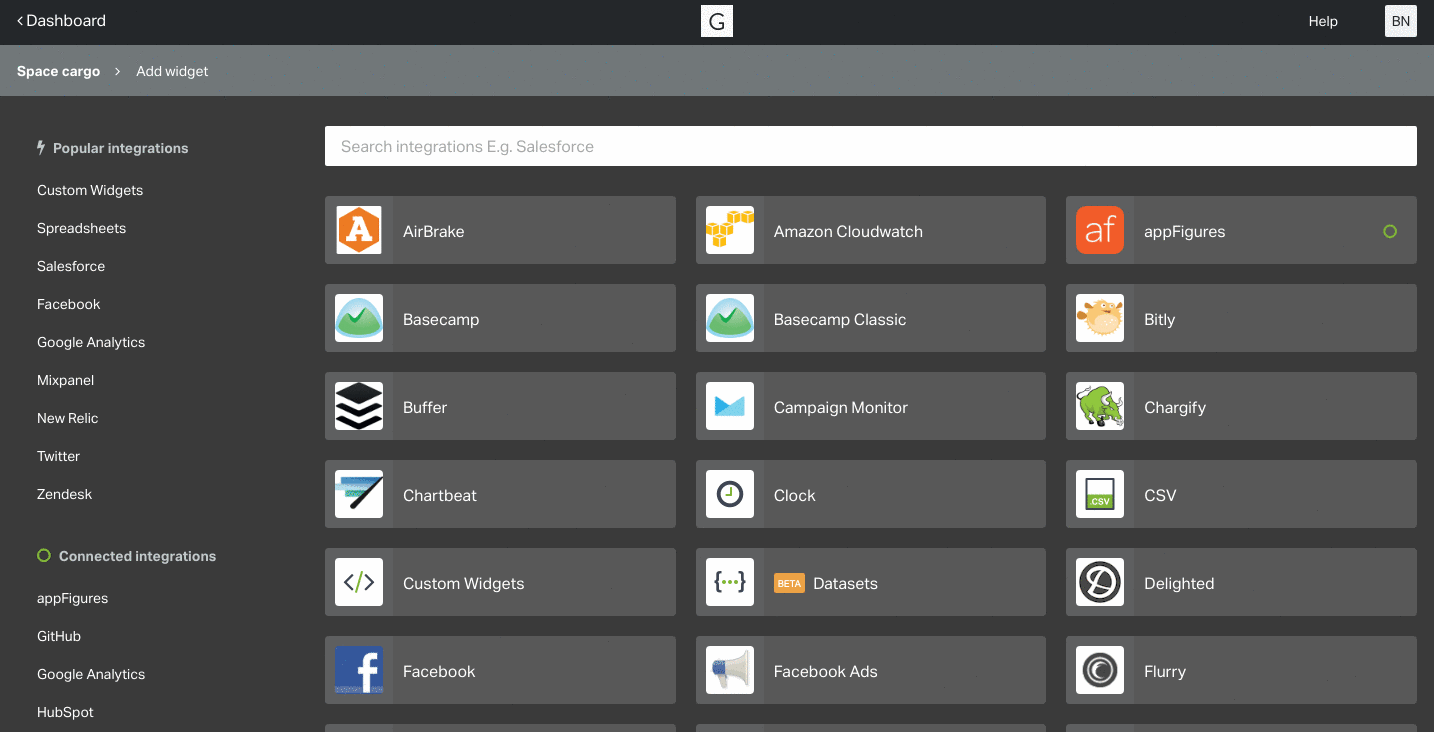
Task: Click the appFigures 'af' icon
Action: (x=1100, y=230)
